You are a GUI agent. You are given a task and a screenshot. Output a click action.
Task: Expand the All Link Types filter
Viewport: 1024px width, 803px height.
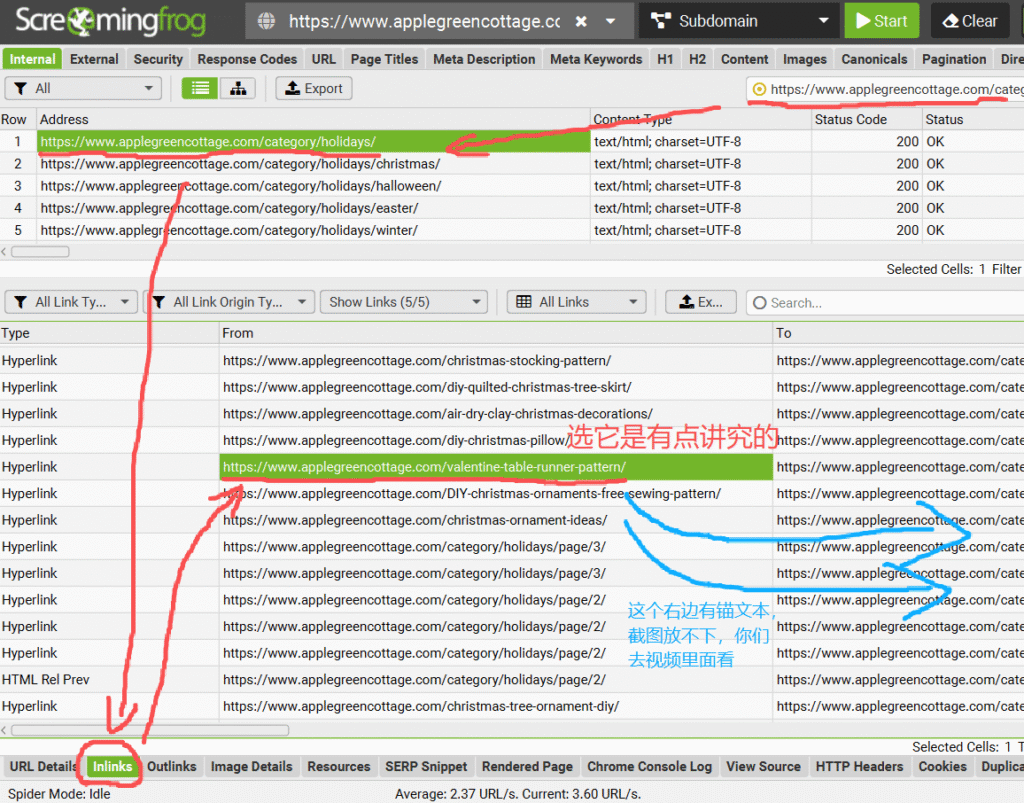[71, 302]
